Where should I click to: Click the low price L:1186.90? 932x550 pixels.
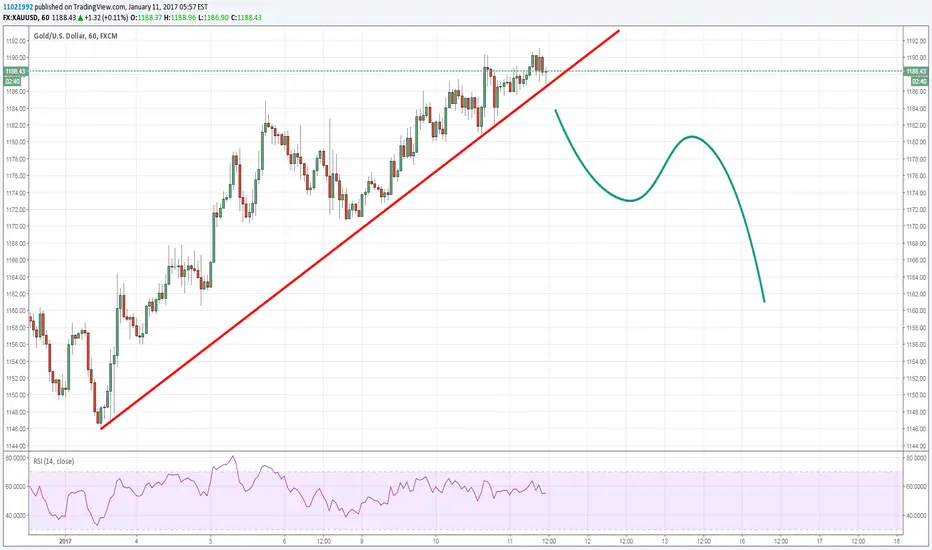[213, 18]
